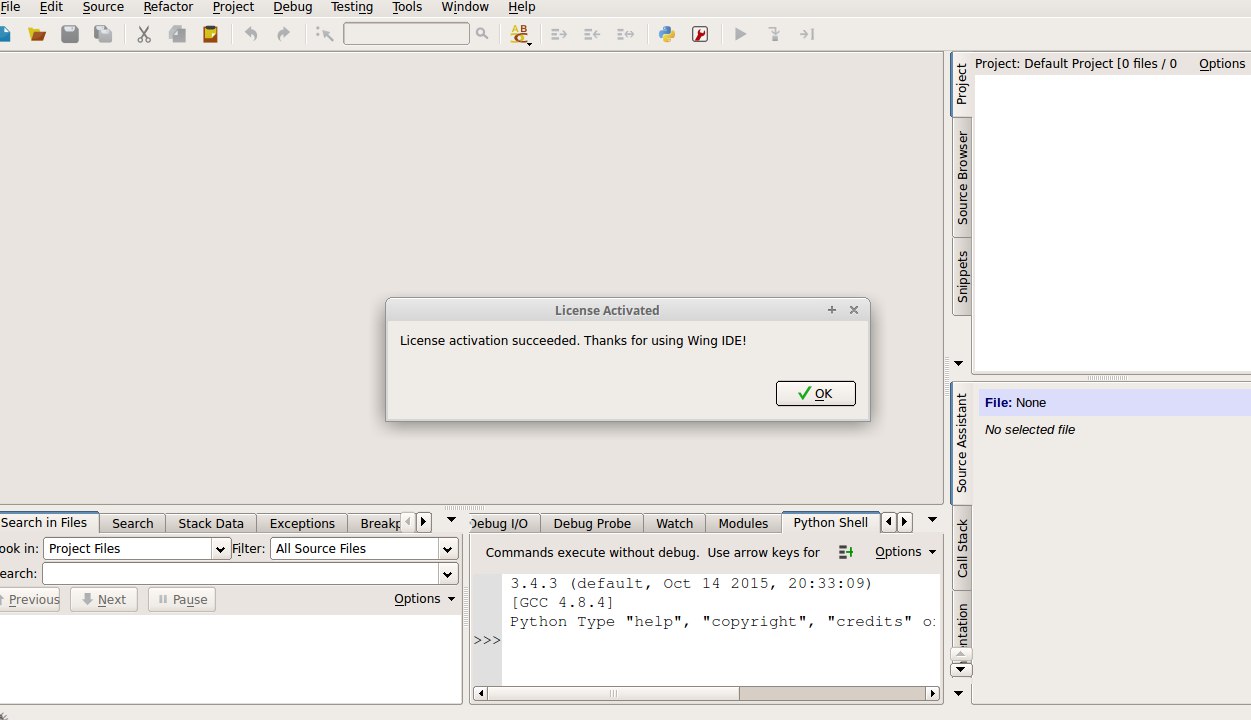Viewport: 1251px width, 720px height.
Task: Select the Debug Probe tab
Action: [592, 523]
